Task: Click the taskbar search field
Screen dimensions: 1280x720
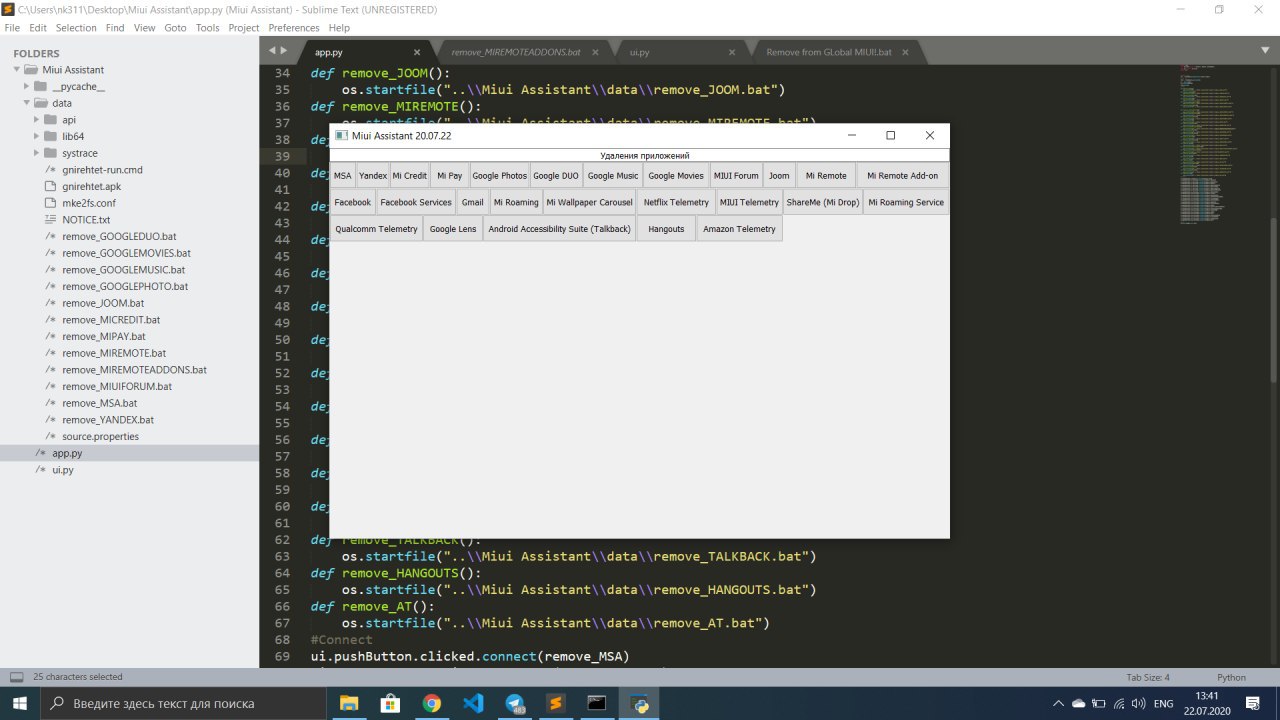Action: click(184, 703)
